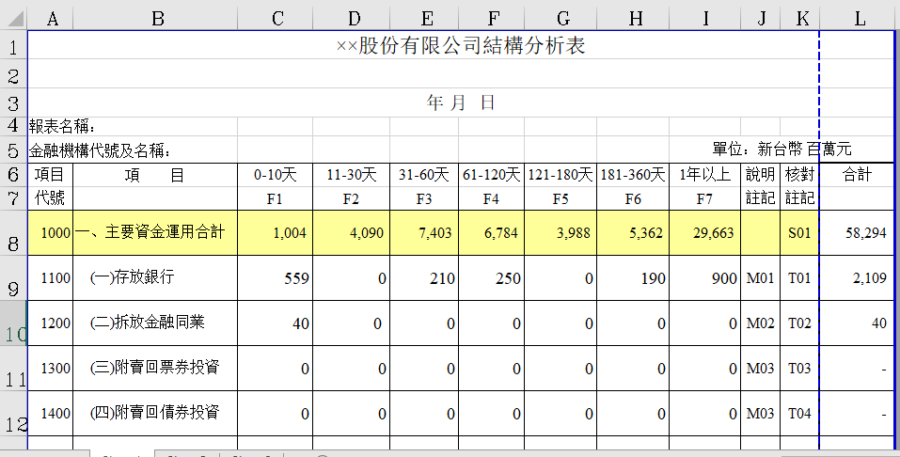Select the 31-60天 header cell
The image size is (900, 457).
(424, 175)
